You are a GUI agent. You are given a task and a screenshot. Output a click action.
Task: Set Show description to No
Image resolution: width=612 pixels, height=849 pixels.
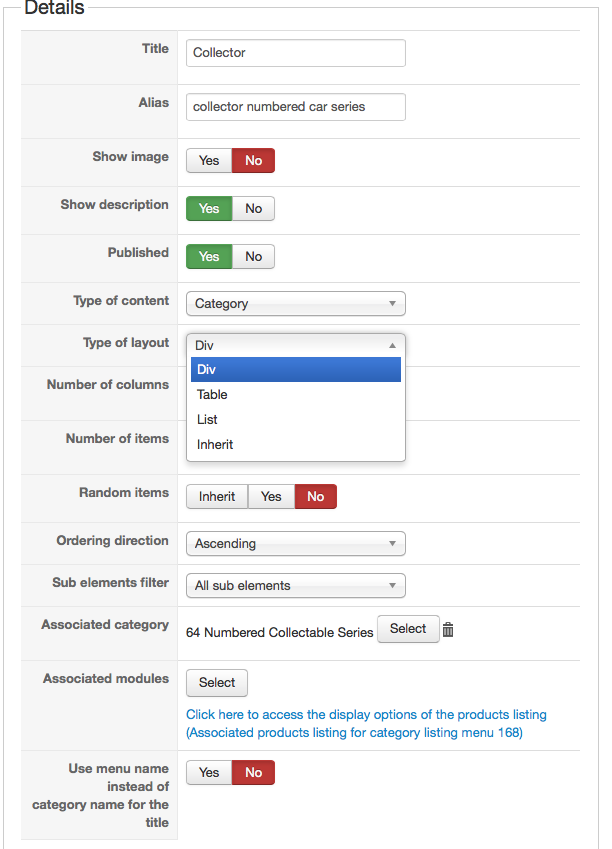point(254,209)
